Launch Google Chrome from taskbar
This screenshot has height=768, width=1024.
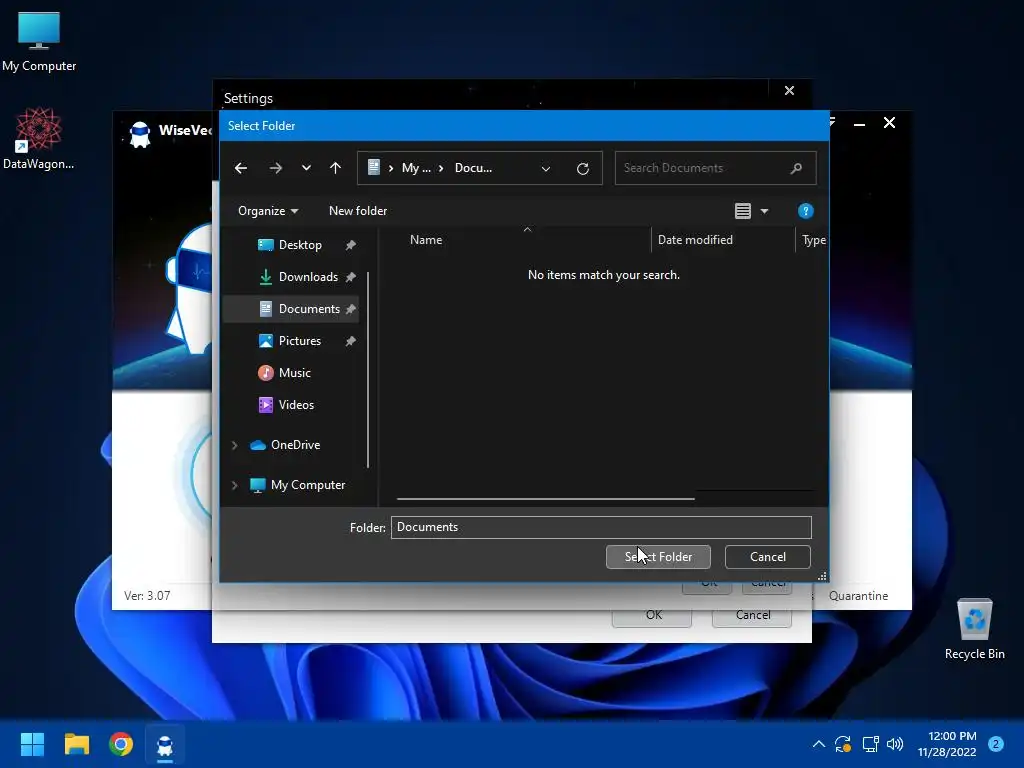(x=121, y=744)
